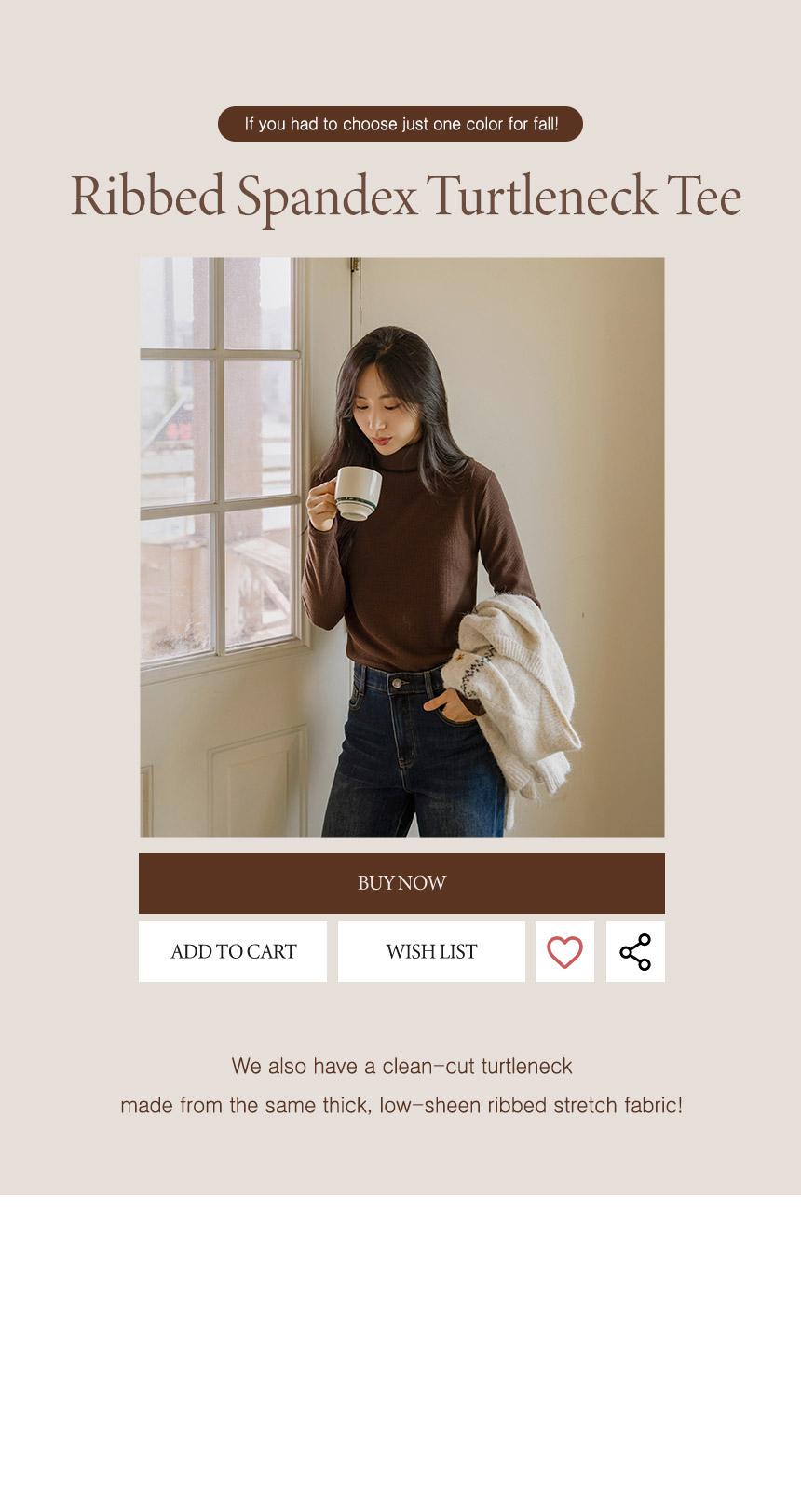Click the Ribbed Spandex Turtleneck Tee title
Viewport: 801px width, 1512px height.
[406, 197]
